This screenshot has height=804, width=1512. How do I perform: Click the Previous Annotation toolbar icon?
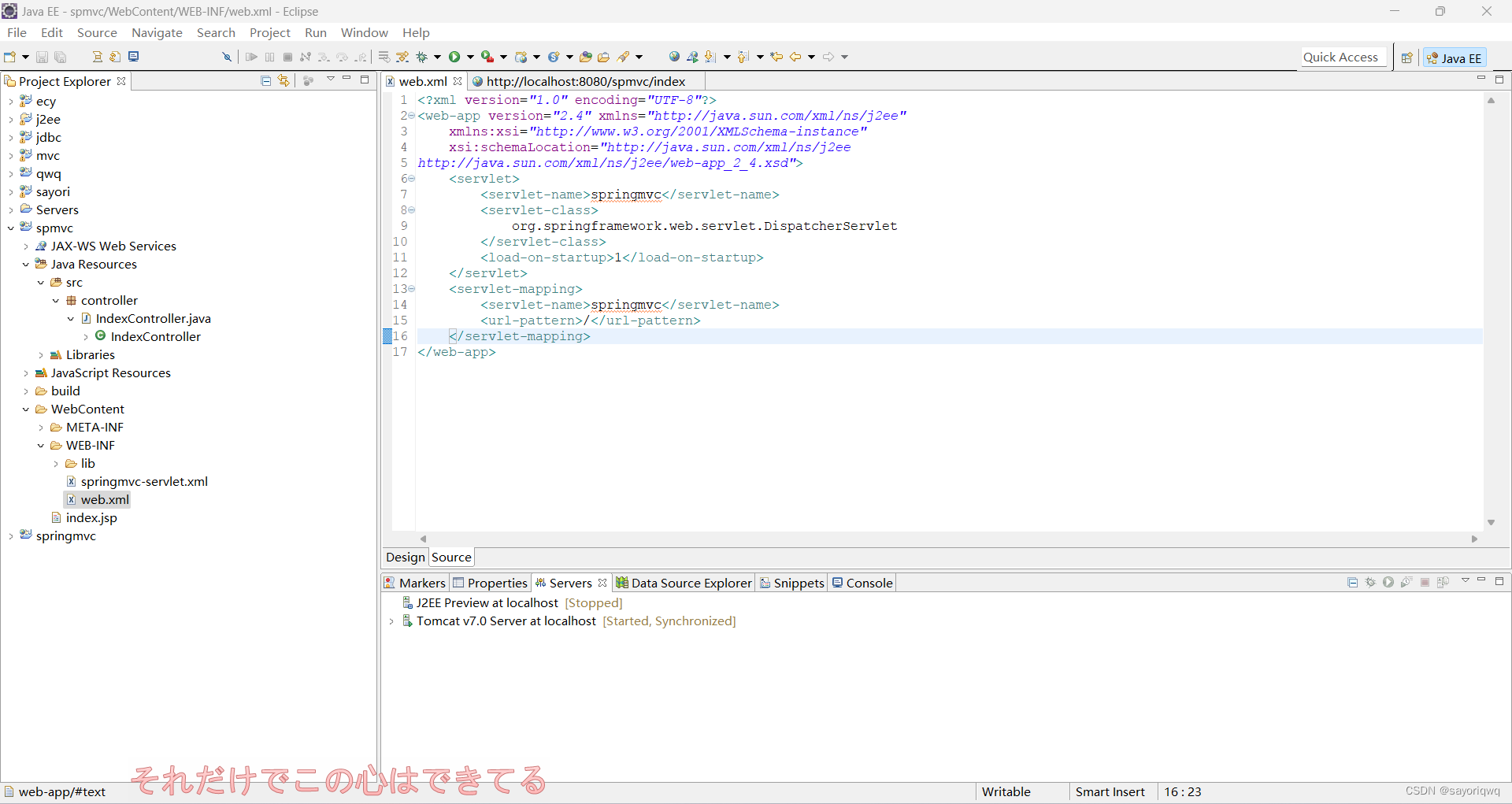pyautogui.click(x=743, y=57)
